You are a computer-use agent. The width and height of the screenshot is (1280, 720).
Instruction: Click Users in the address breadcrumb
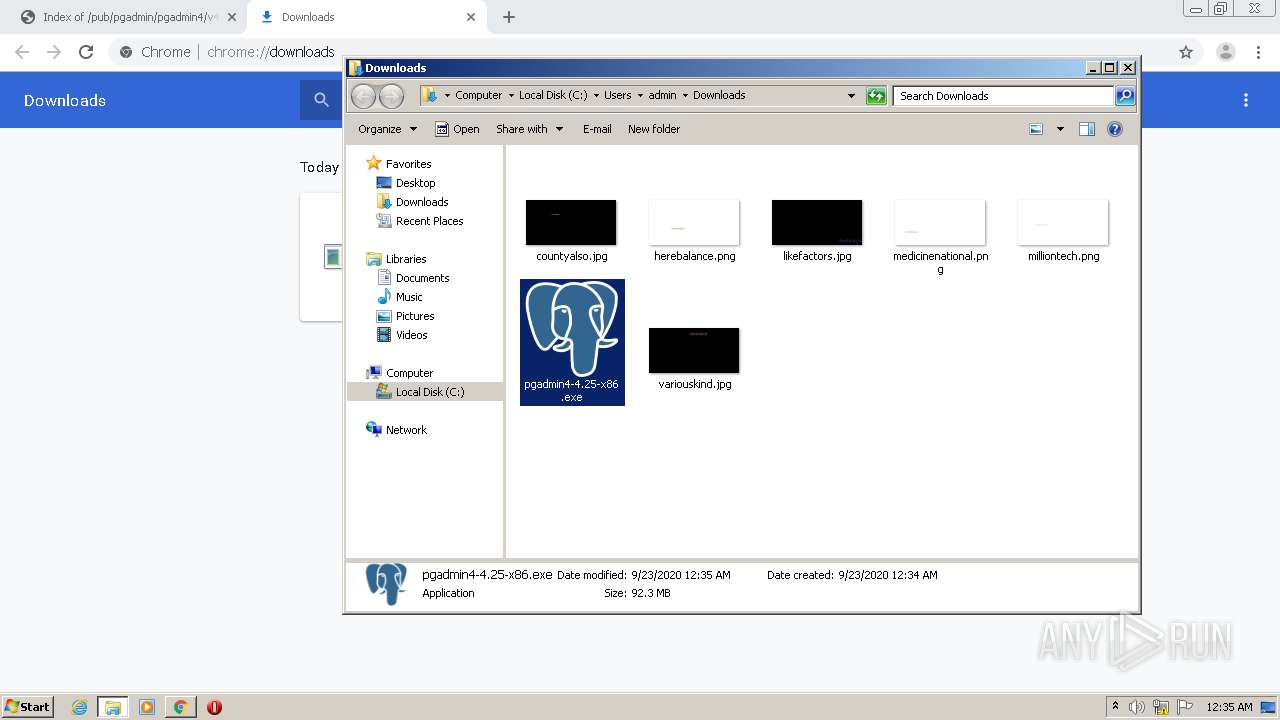(x=617, y=96)
